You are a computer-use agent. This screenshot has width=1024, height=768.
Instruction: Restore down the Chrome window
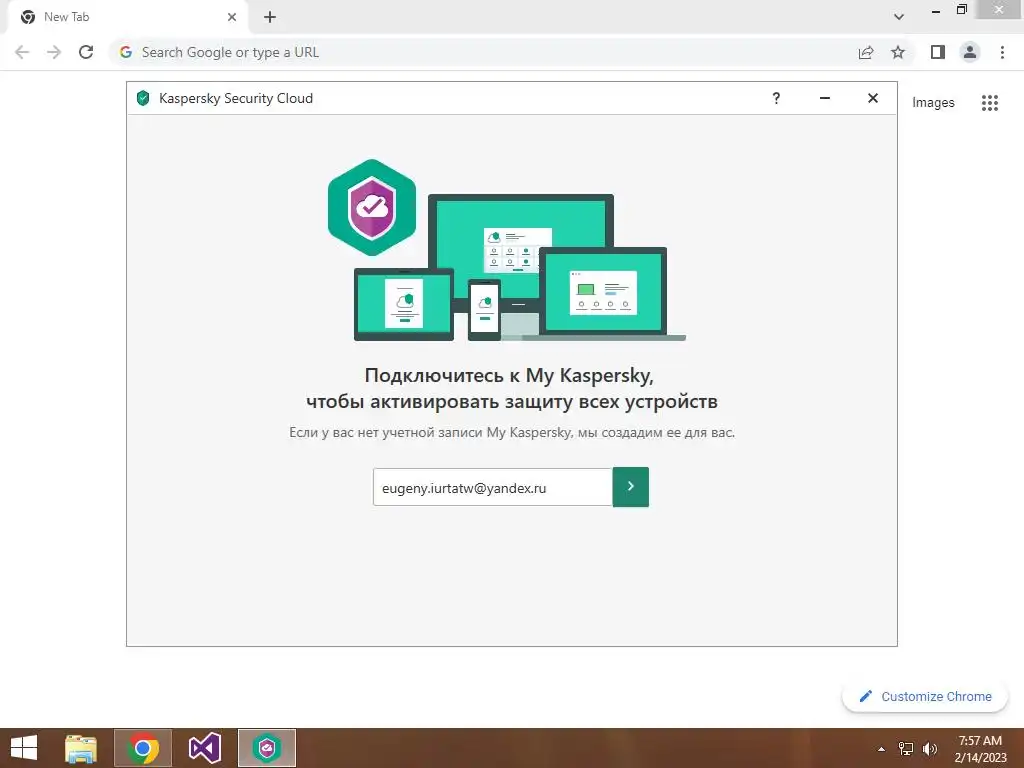[x=961, y=9]
